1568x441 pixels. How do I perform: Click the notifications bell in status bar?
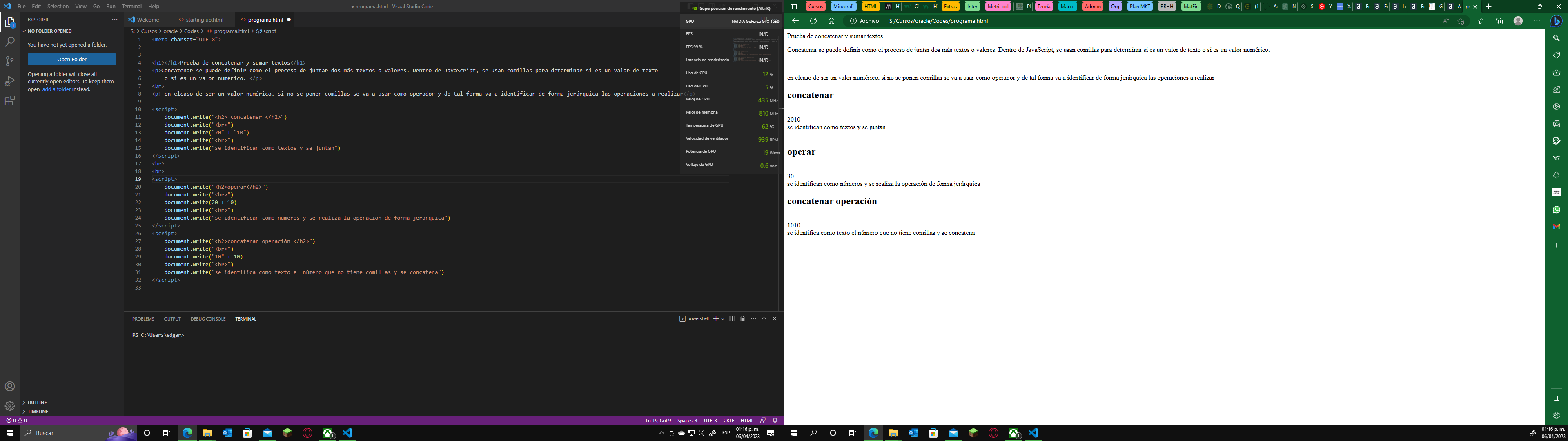[775, 420]
